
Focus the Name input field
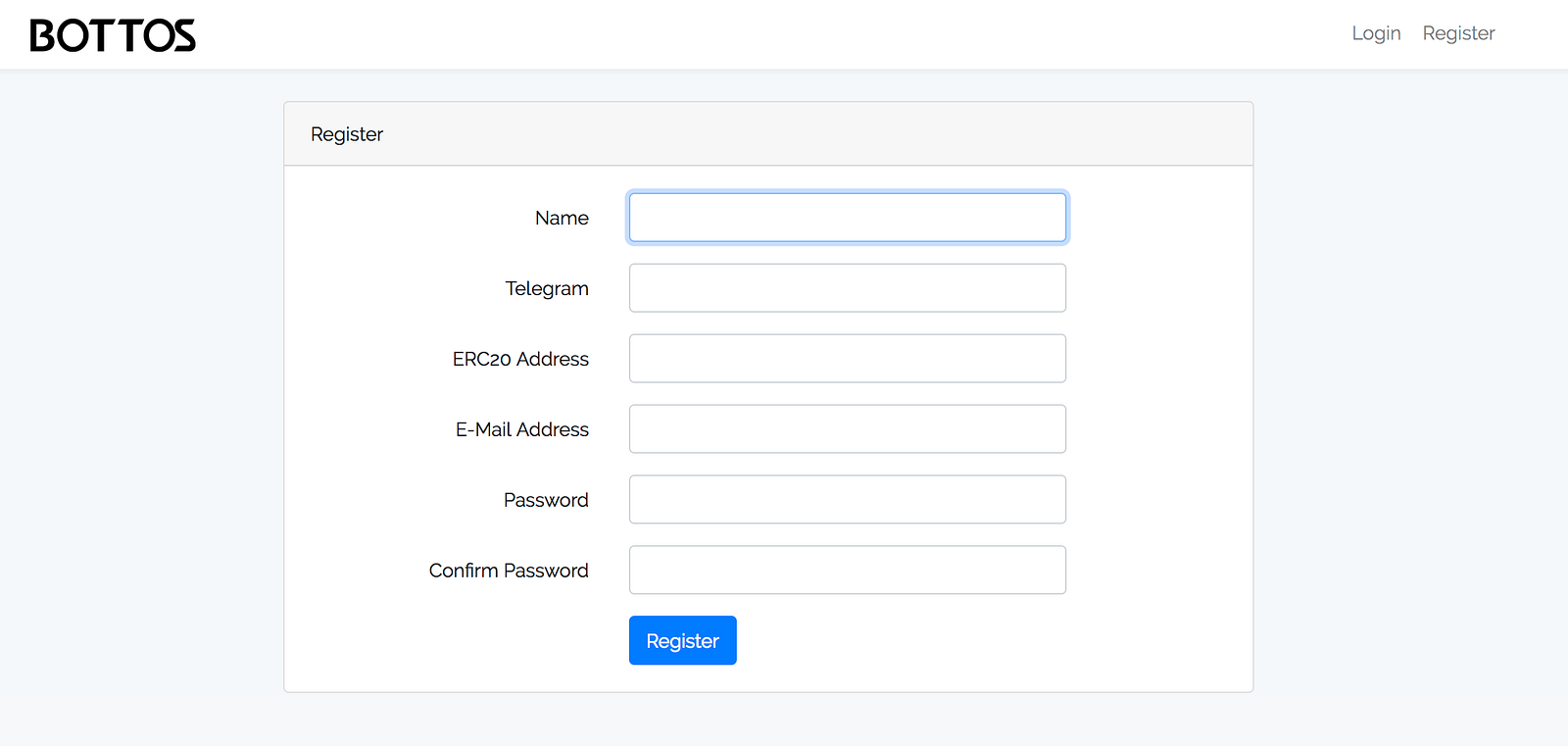[847, 218]
